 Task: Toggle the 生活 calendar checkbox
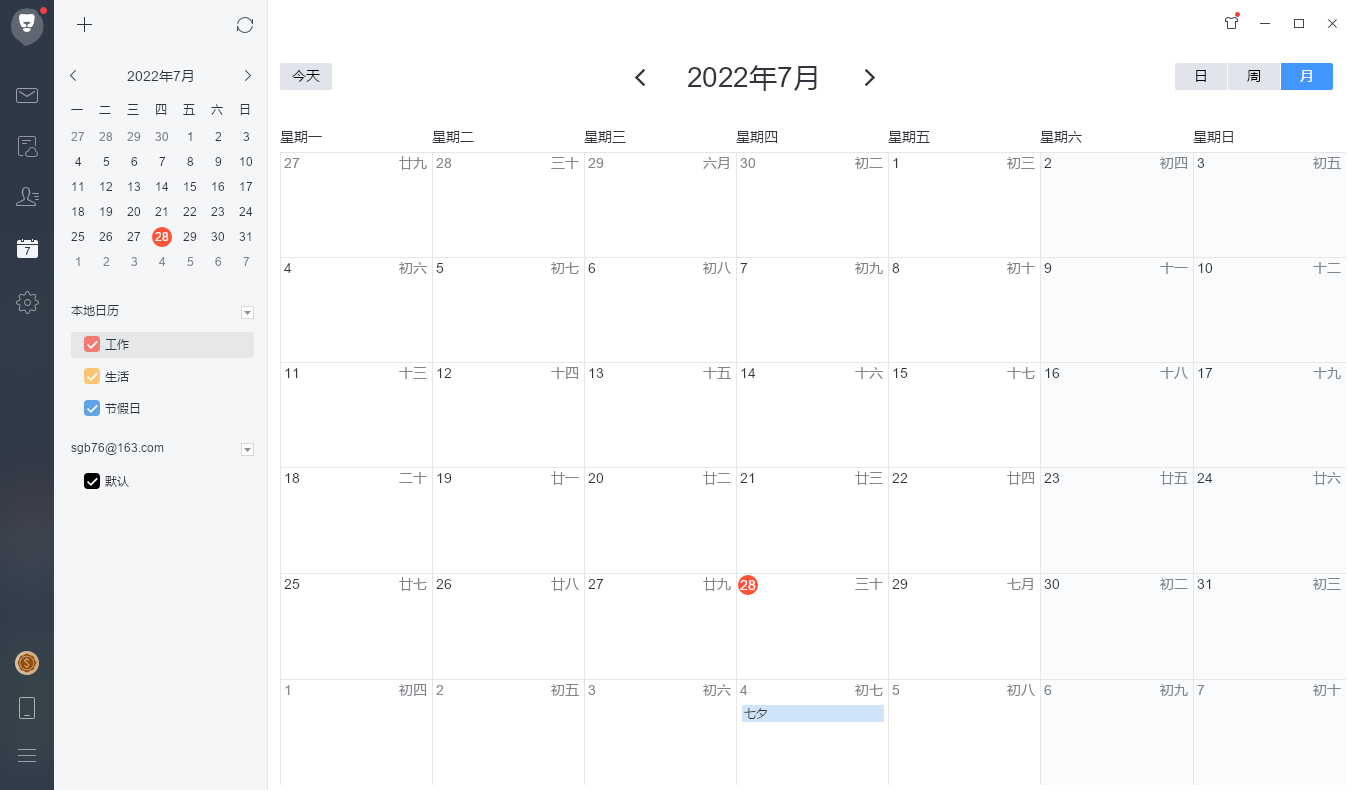pos(92,377)
